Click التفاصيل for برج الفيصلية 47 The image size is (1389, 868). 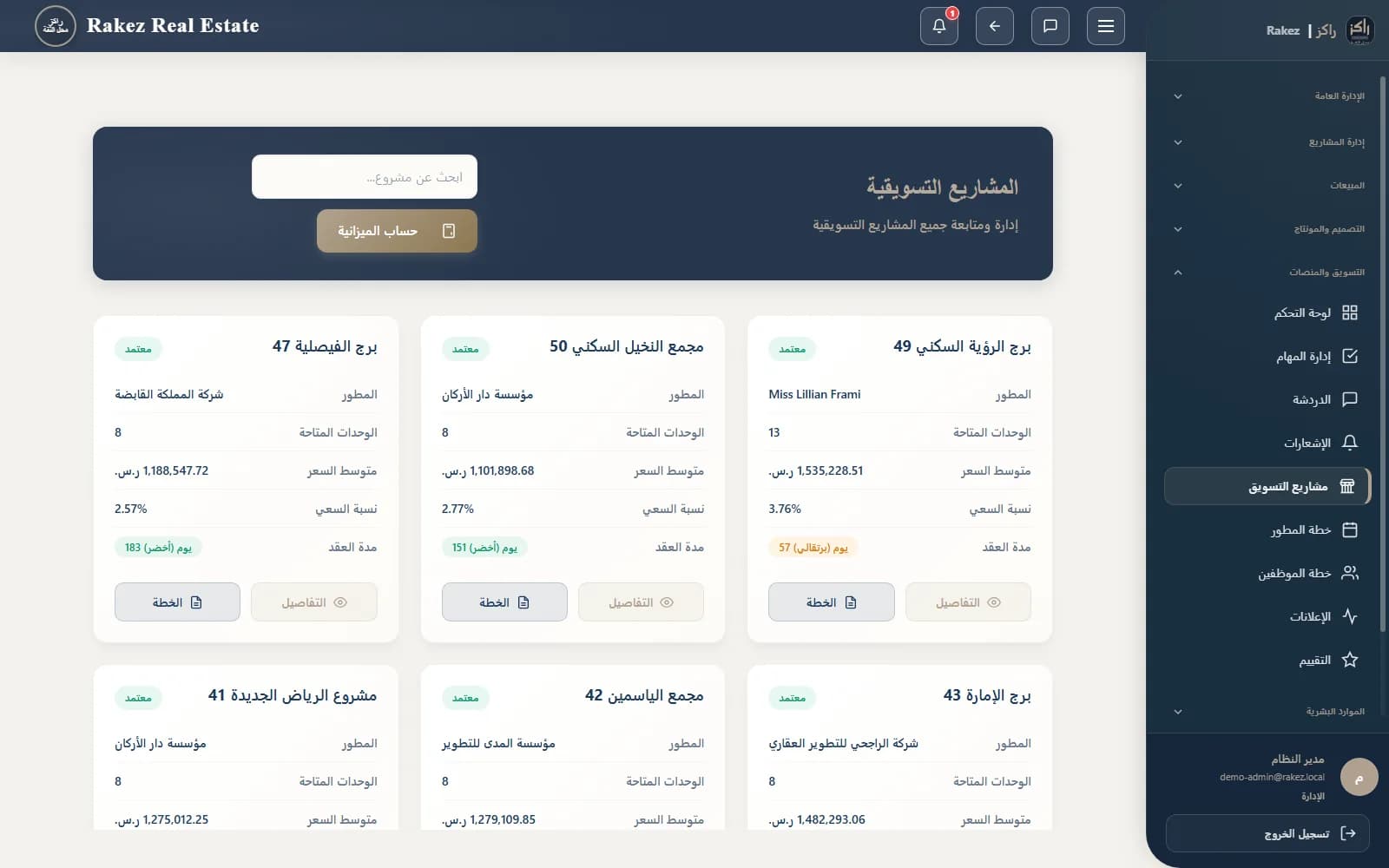(x=314, y=602)
